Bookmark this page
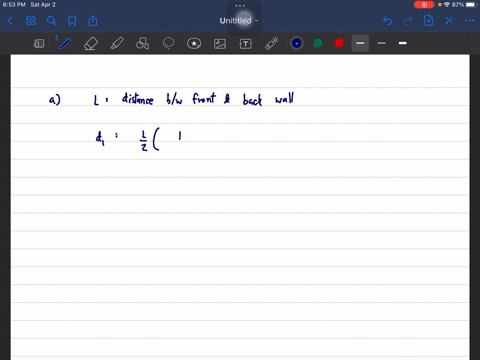This screenshot has height=360, width=480. click(72, 21)
